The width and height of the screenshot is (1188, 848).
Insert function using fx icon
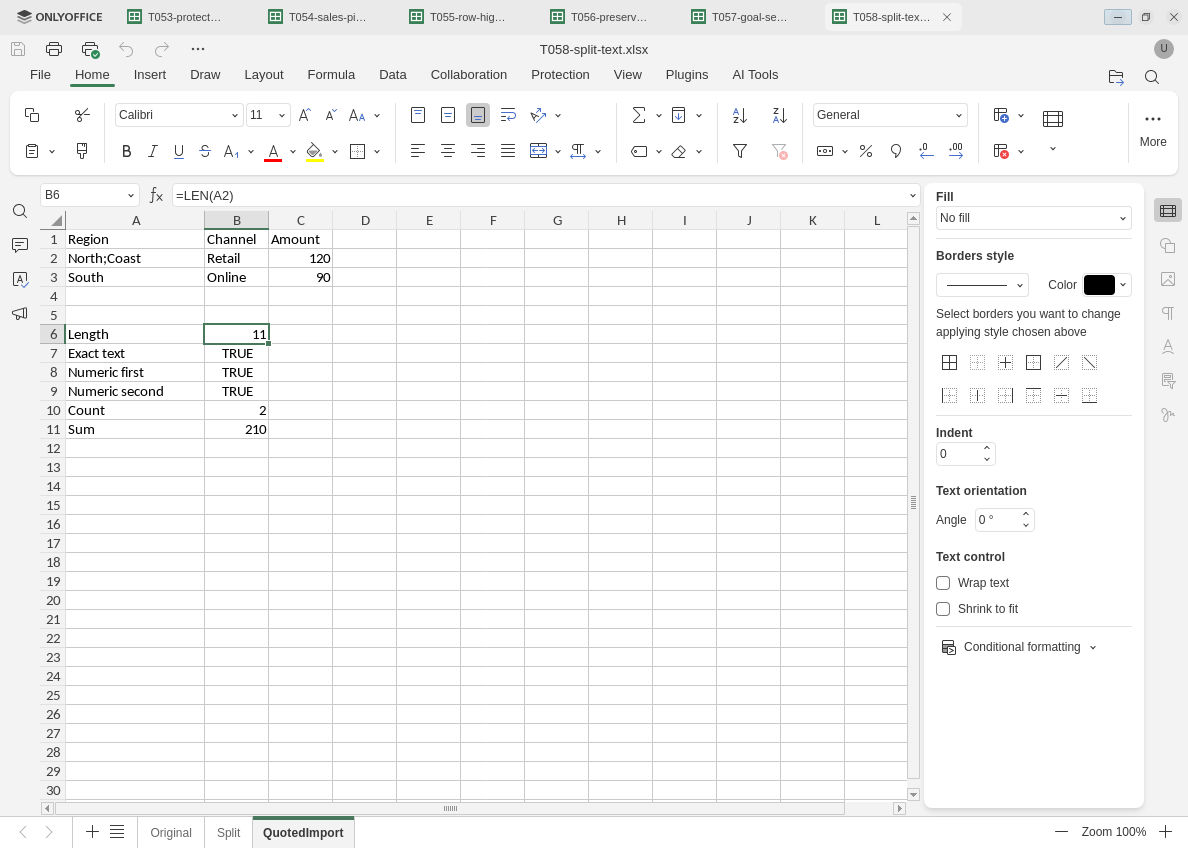[x=156, y=196]
